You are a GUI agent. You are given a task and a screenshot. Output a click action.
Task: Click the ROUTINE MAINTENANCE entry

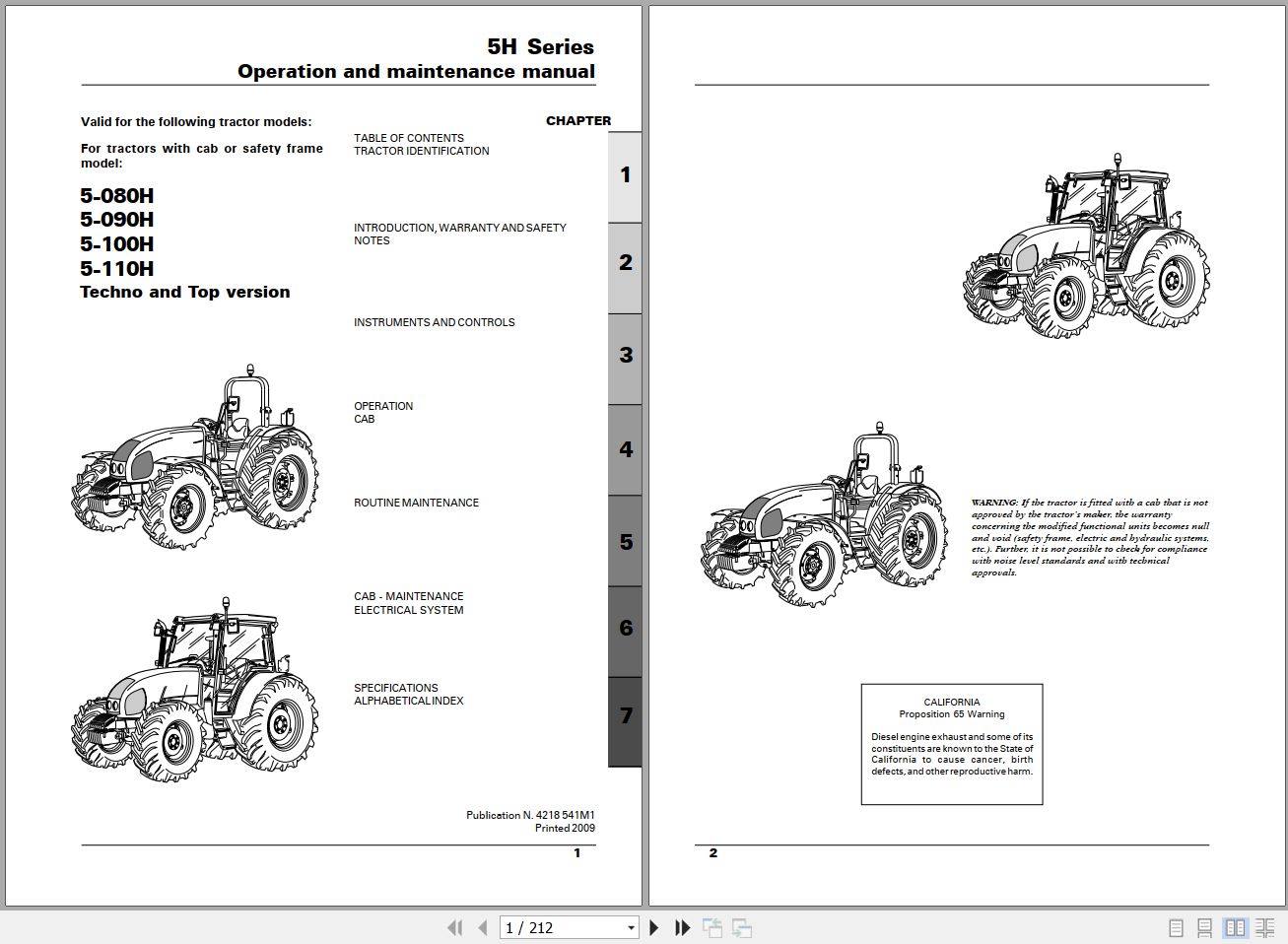point(417,503)
